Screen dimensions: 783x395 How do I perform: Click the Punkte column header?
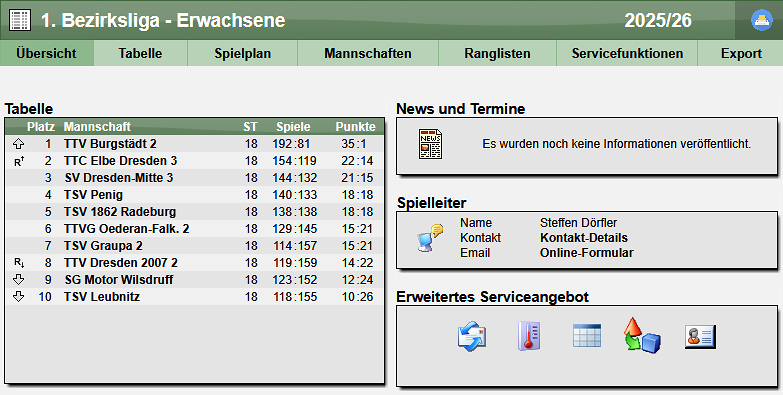point(356,127)
